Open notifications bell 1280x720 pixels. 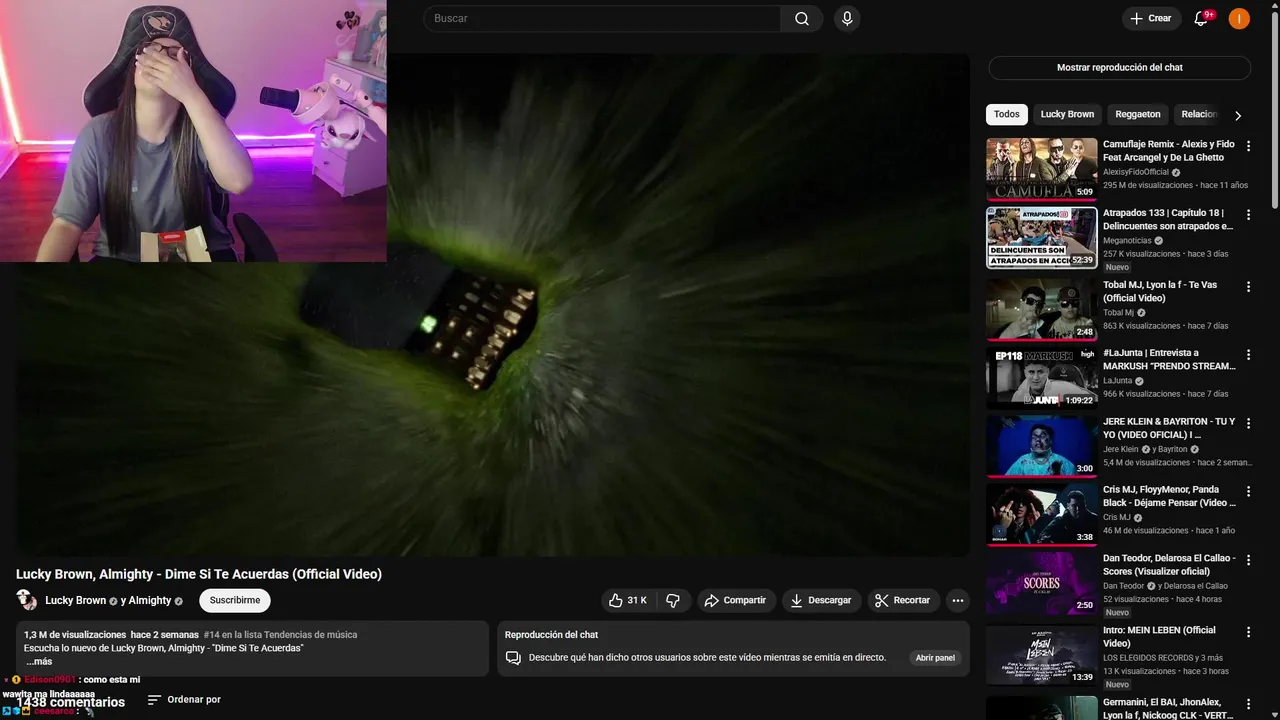click(1202, 18)
